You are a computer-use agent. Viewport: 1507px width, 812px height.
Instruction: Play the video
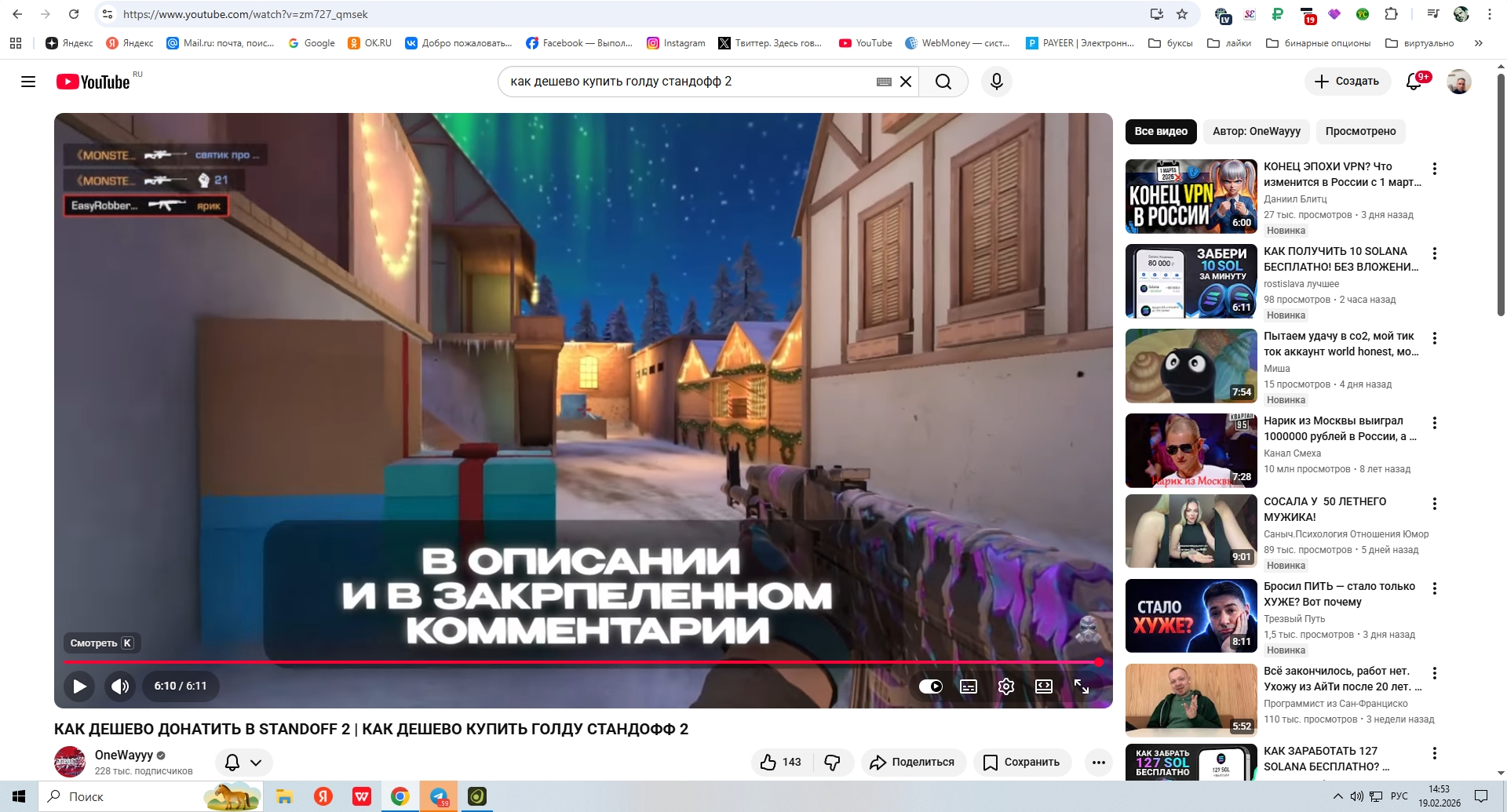pyautogui.click(x=79, y=686)
